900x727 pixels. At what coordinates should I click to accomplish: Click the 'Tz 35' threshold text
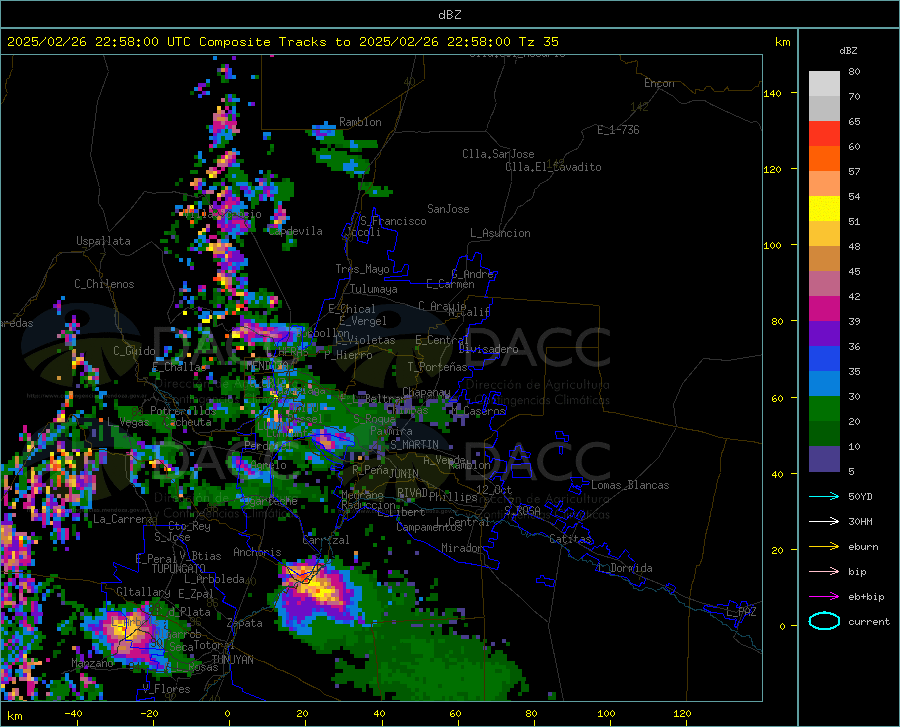click(538, 42)
